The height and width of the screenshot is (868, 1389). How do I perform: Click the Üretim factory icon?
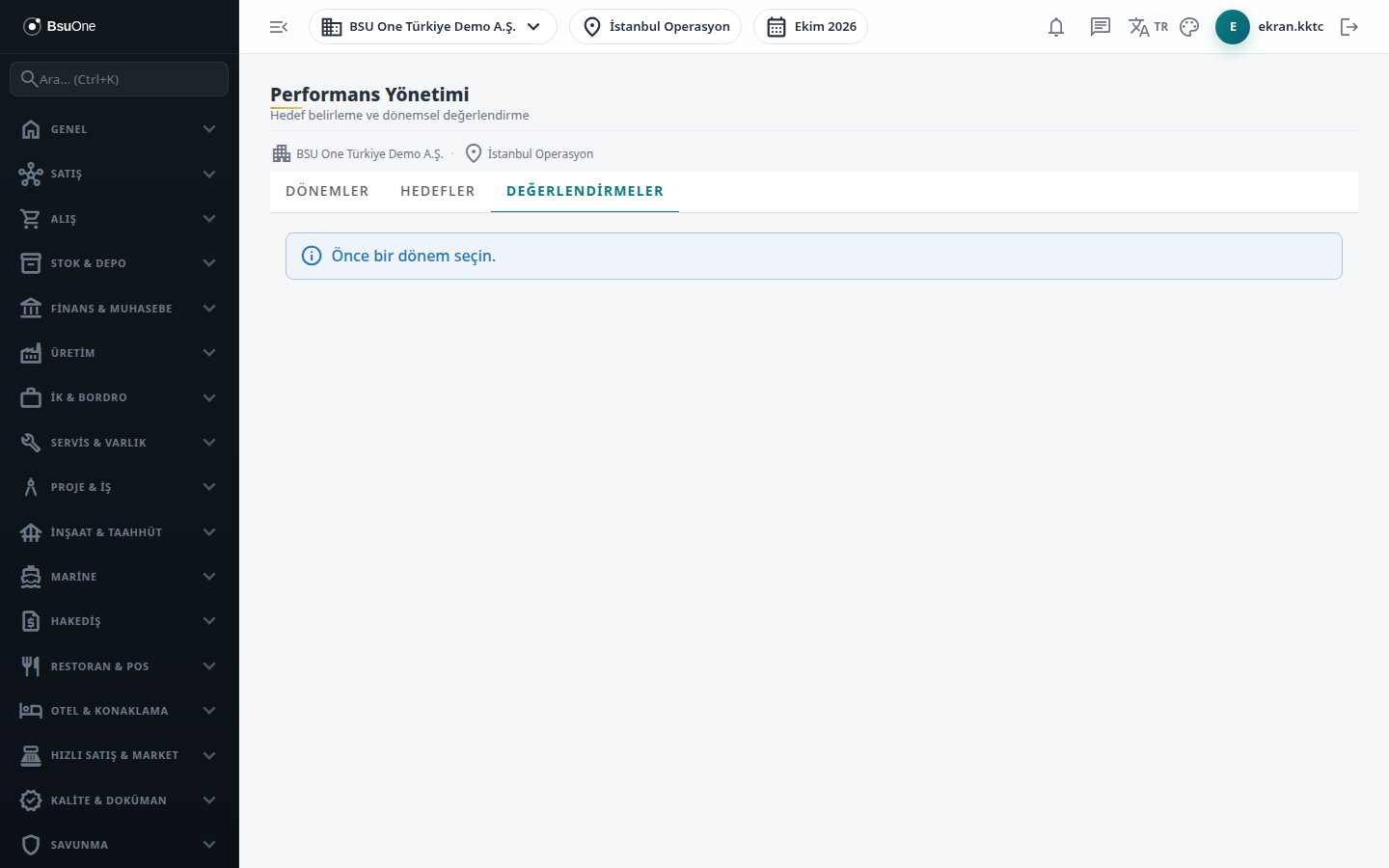pyautogui.click(x=31, y=353)
